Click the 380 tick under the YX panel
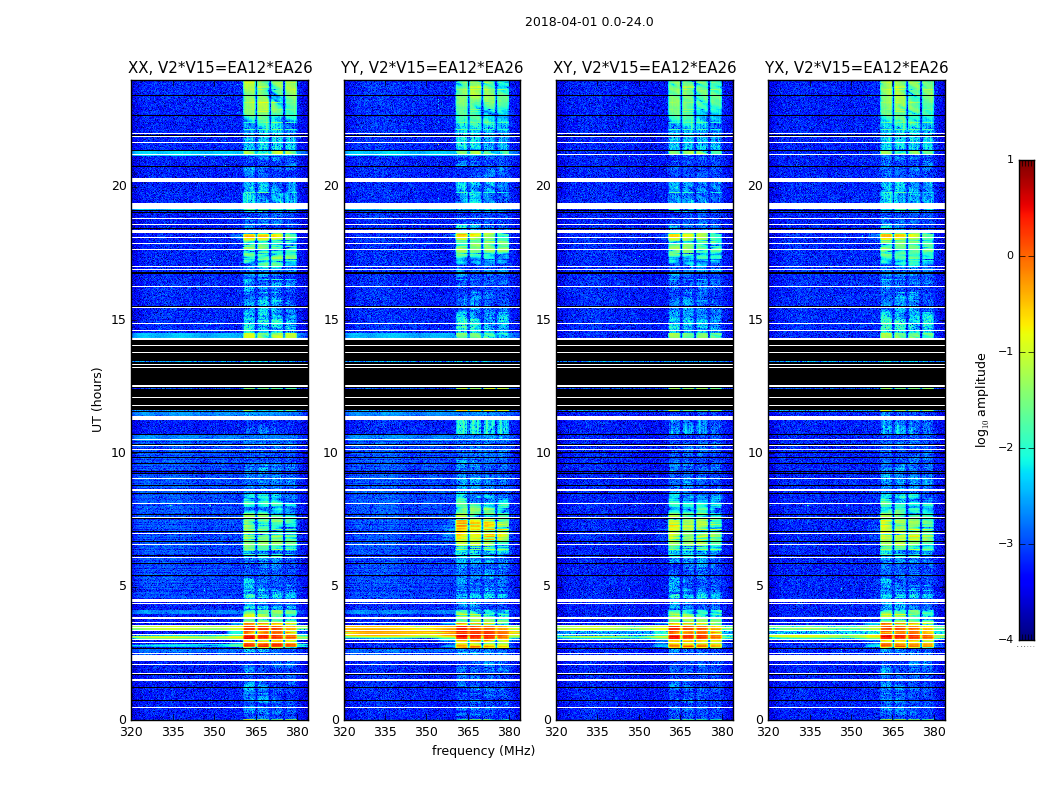The image size is (1050, 800). click(934, 732)
